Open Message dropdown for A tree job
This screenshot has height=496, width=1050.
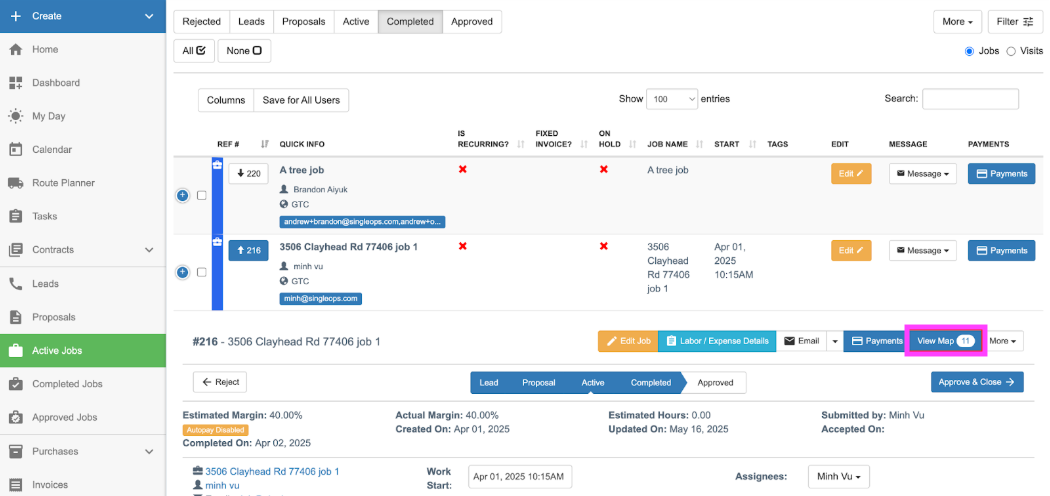(x=923, y=173)
